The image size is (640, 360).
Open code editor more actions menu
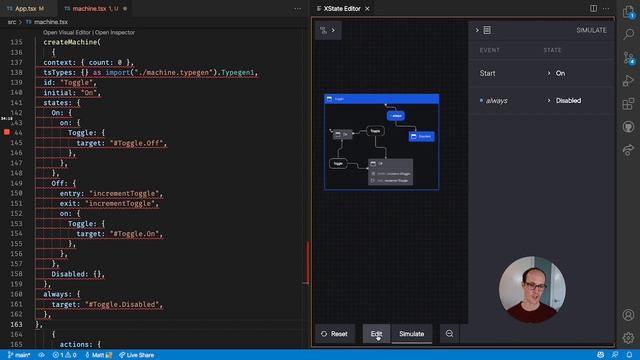pyautogui.click(x=298, y=9)
